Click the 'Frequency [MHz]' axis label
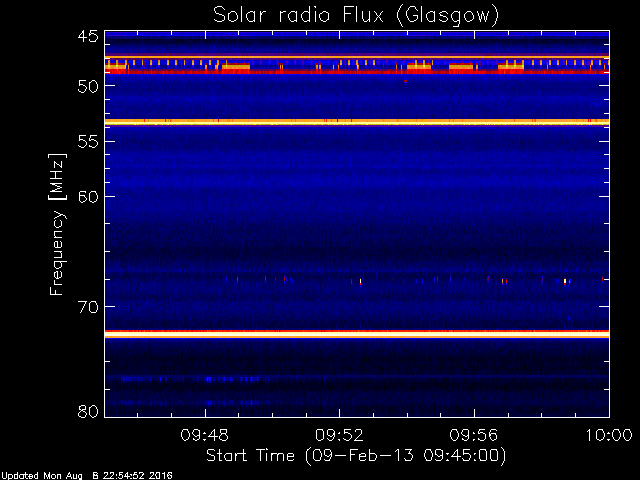This screenshot has width=640, height=480. 57,224
